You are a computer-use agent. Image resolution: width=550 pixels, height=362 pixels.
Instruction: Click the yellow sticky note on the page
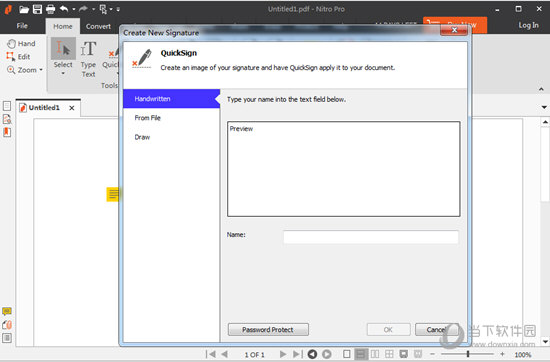coord(113,194)
